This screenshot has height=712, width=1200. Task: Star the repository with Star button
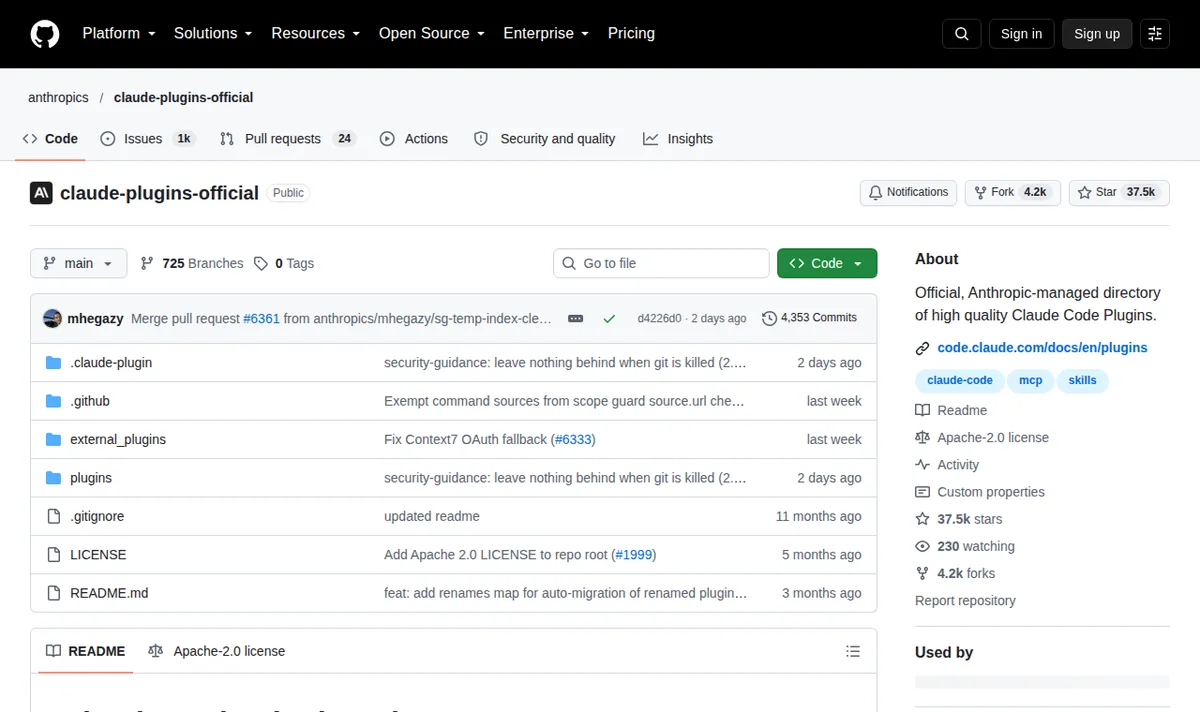[1119, 192]
